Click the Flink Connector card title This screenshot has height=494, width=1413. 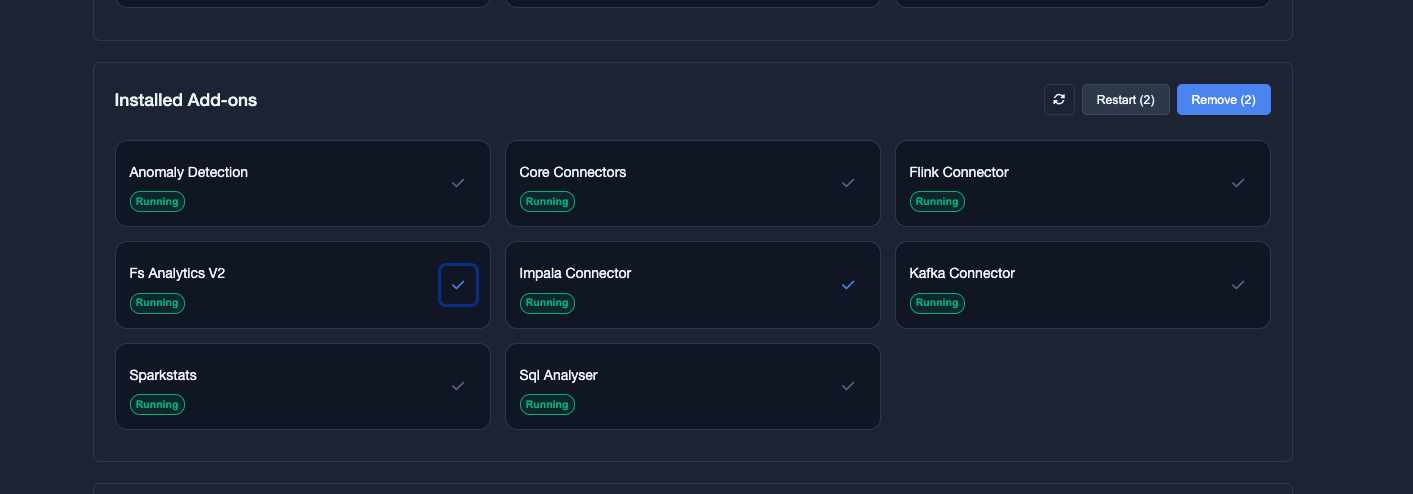pos(959,172)
